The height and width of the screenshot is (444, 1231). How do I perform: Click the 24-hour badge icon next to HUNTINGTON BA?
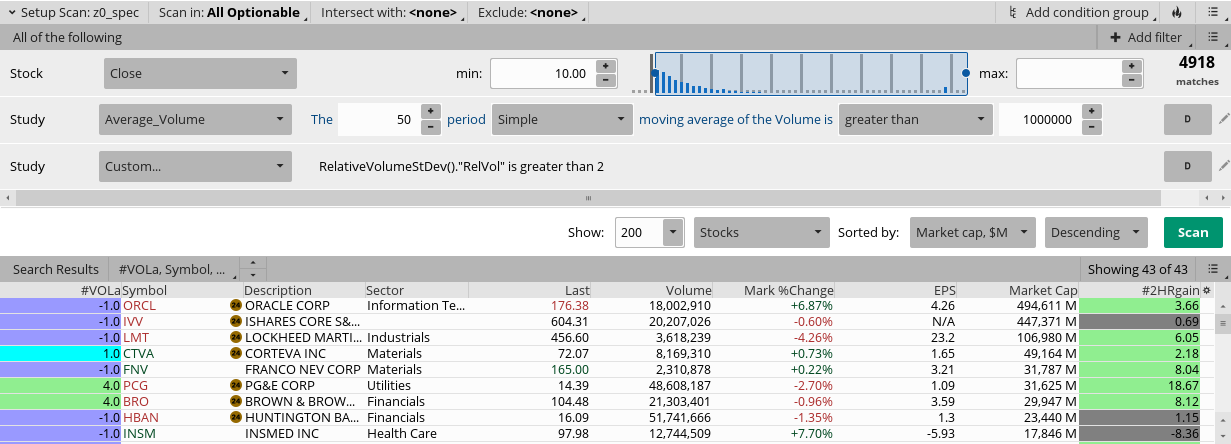coord(236,417)
